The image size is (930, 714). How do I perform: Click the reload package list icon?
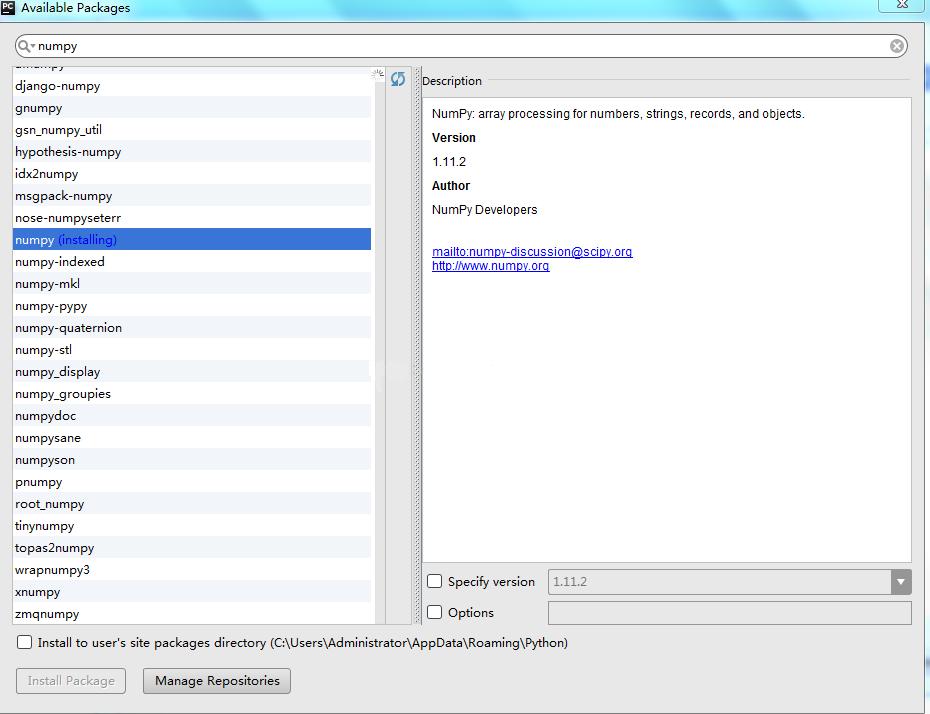tap(398, 79)
